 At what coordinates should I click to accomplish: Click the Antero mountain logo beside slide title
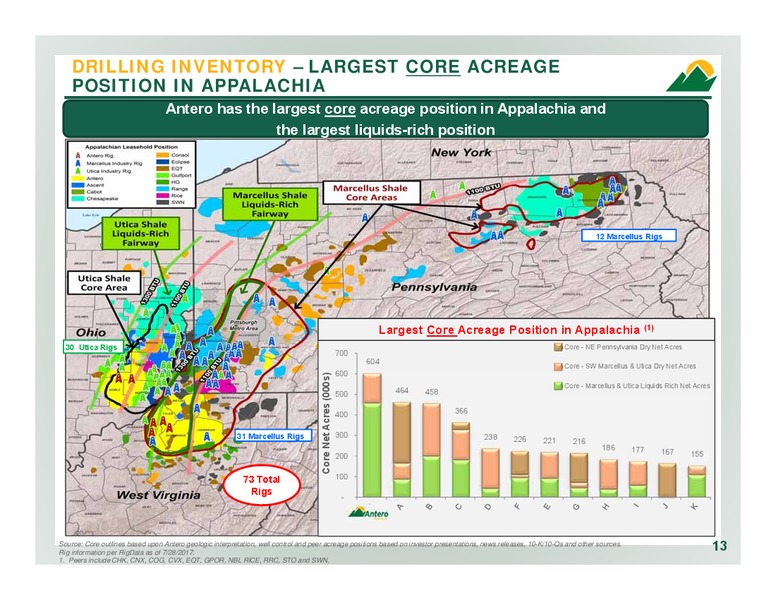[x=691, y=76]
